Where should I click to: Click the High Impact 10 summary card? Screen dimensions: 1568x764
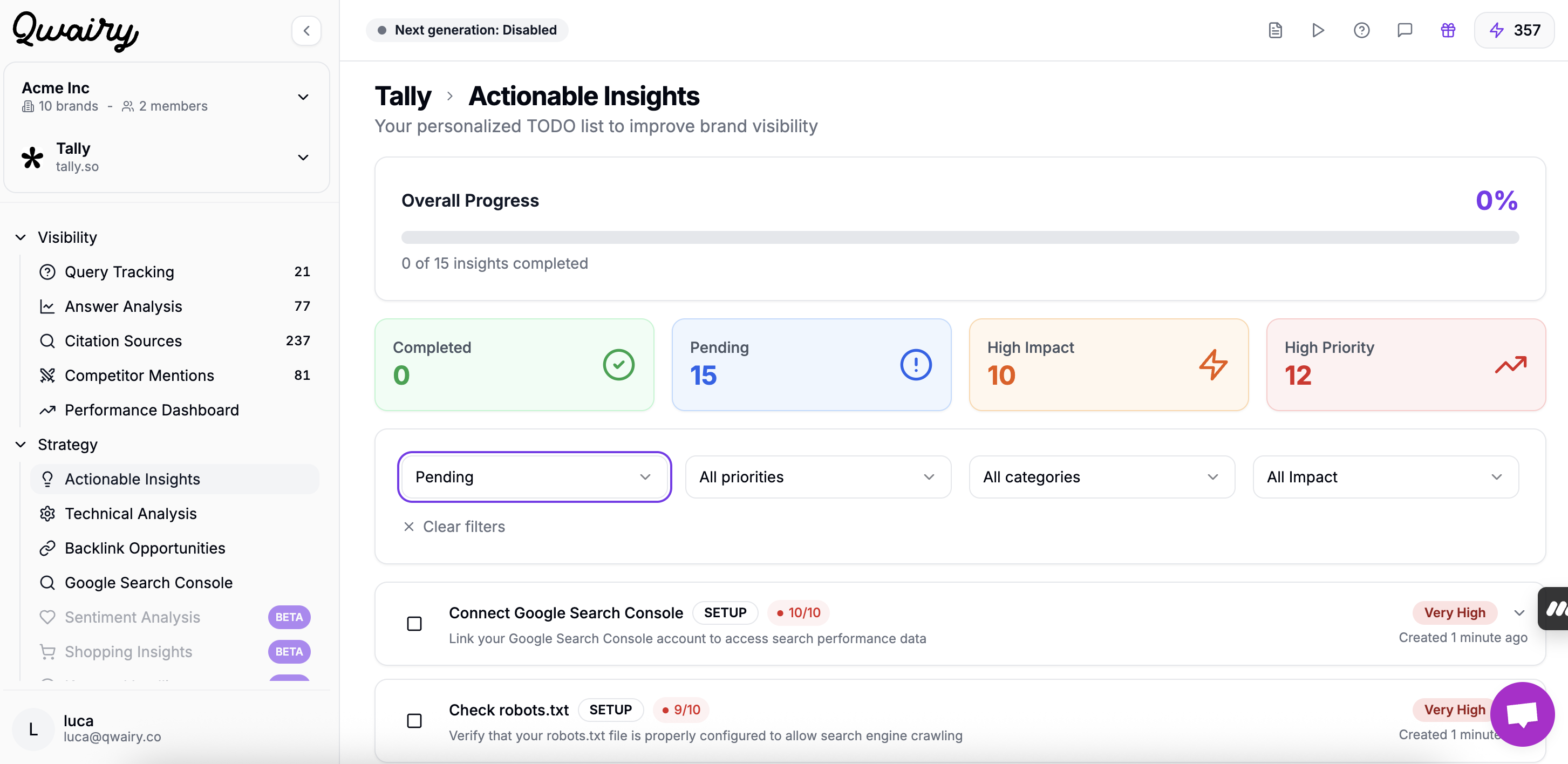point(1108,365)
